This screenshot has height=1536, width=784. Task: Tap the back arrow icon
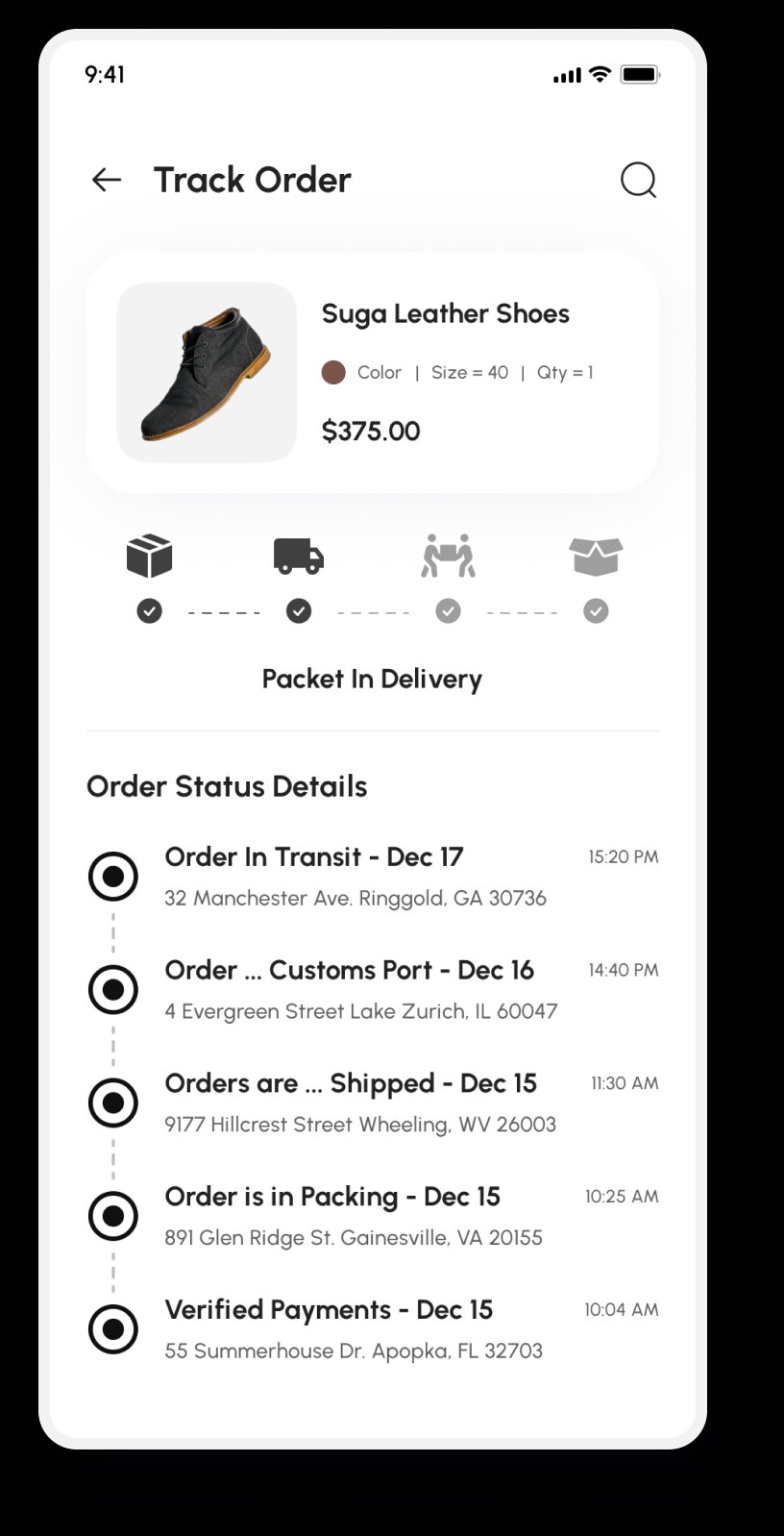tap(107, 180)
